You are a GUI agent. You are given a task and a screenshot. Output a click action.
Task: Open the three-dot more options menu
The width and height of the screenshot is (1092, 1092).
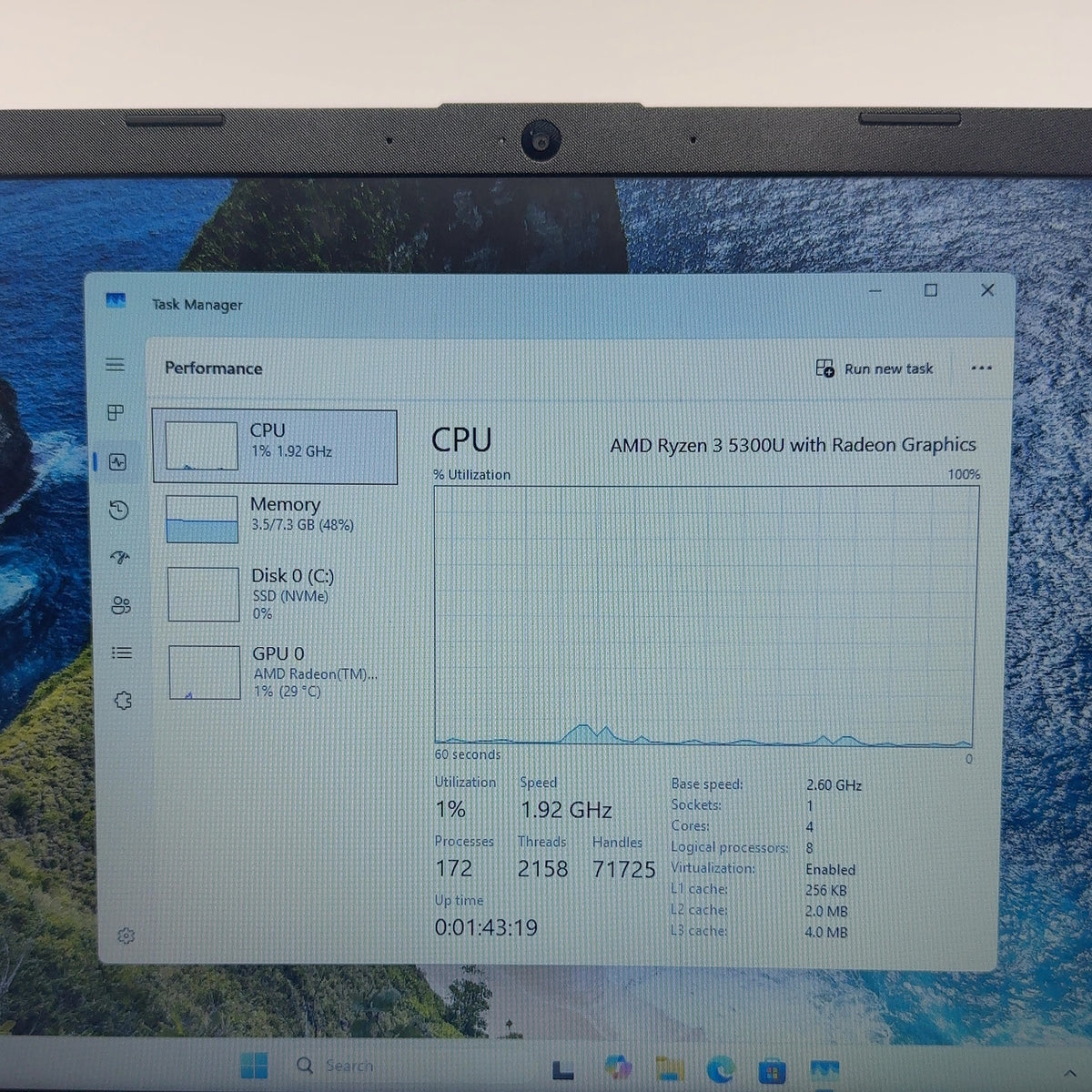click(x=981, y=369)
